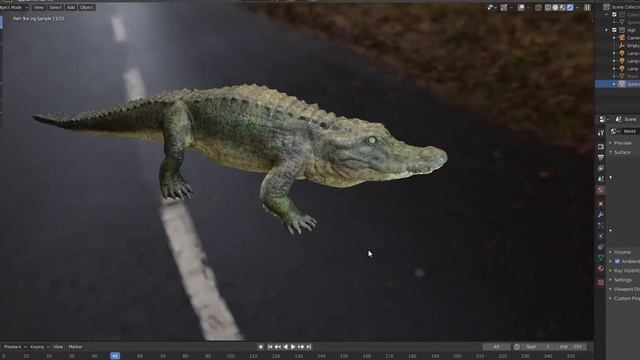Viewport: 640px width, 360px height.
Task: Select solid viewport shading
Action: pyautogui.click(x=555, y=7)
